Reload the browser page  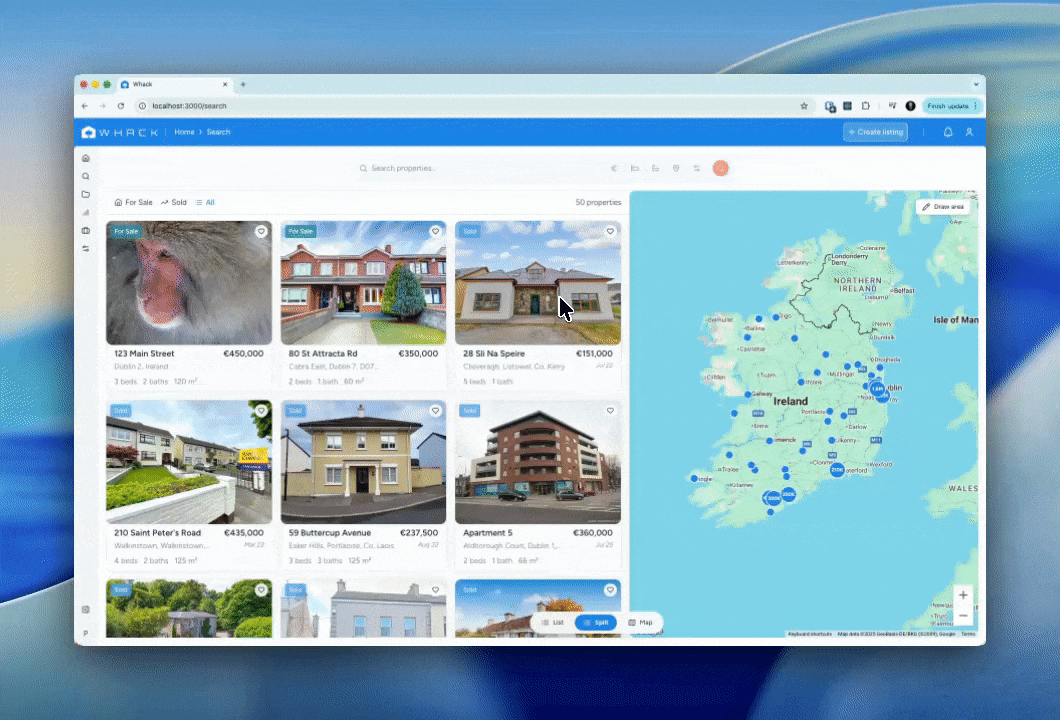121,106
